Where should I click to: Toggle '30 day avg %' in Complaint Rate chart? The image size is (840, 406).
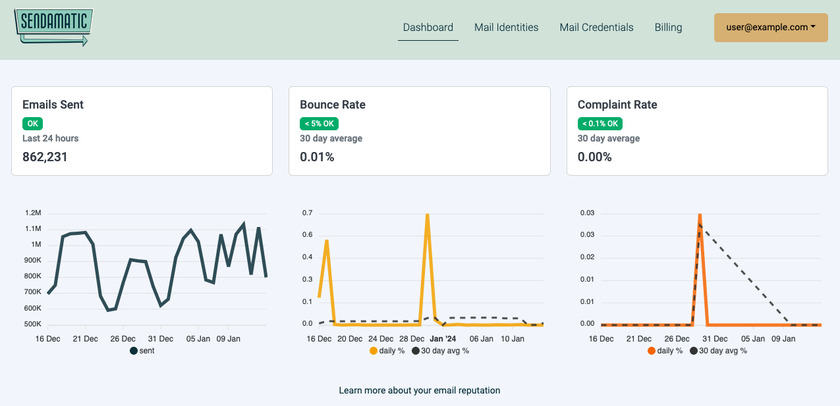tap(720, 351)
